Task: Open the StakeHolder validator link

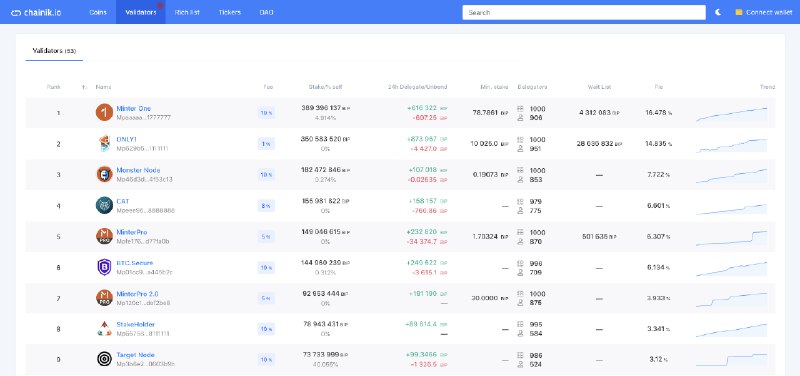Action: 136,324
